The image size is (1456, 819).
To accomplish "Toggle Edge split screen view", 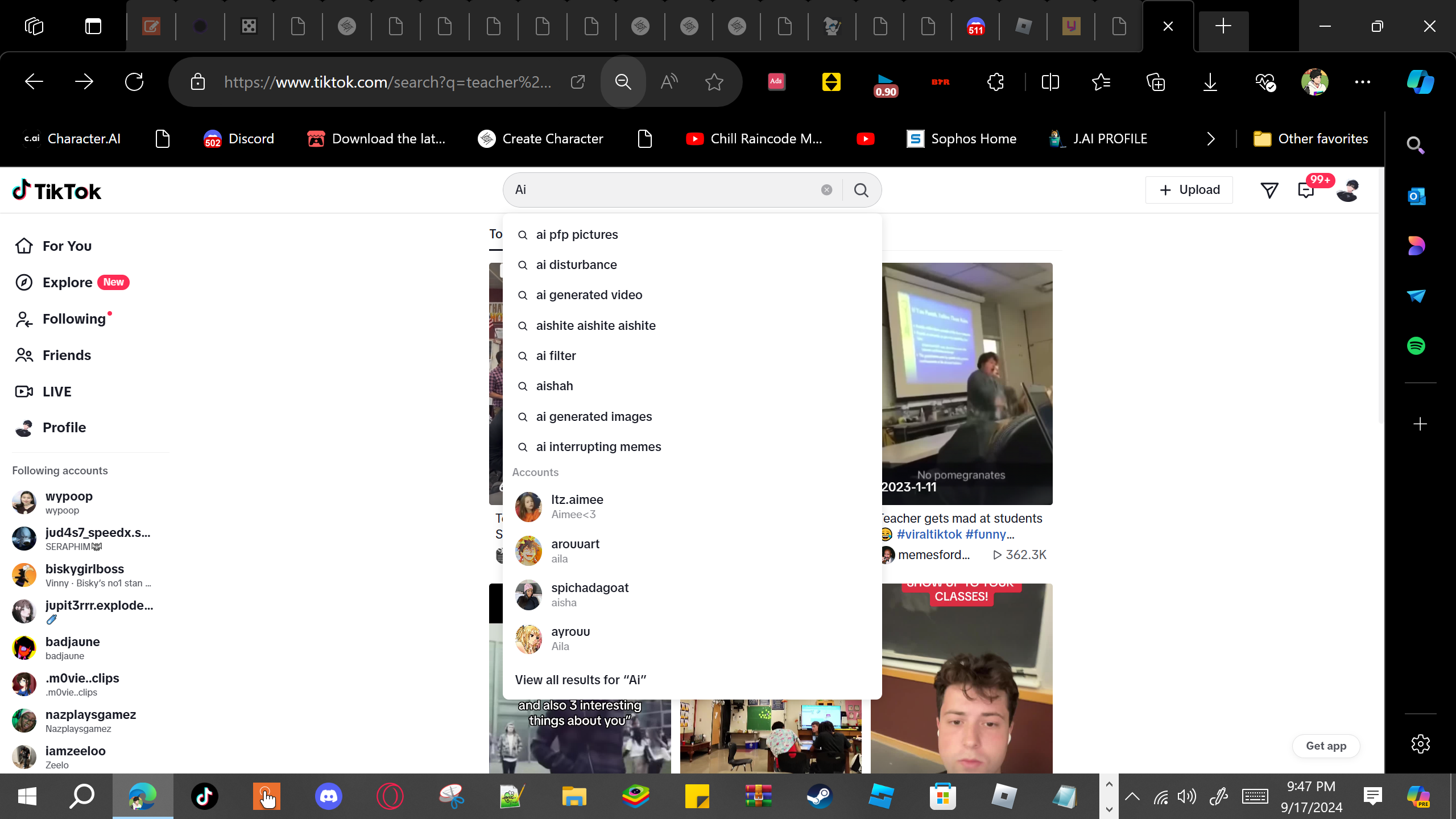I will click(1050, 82).
